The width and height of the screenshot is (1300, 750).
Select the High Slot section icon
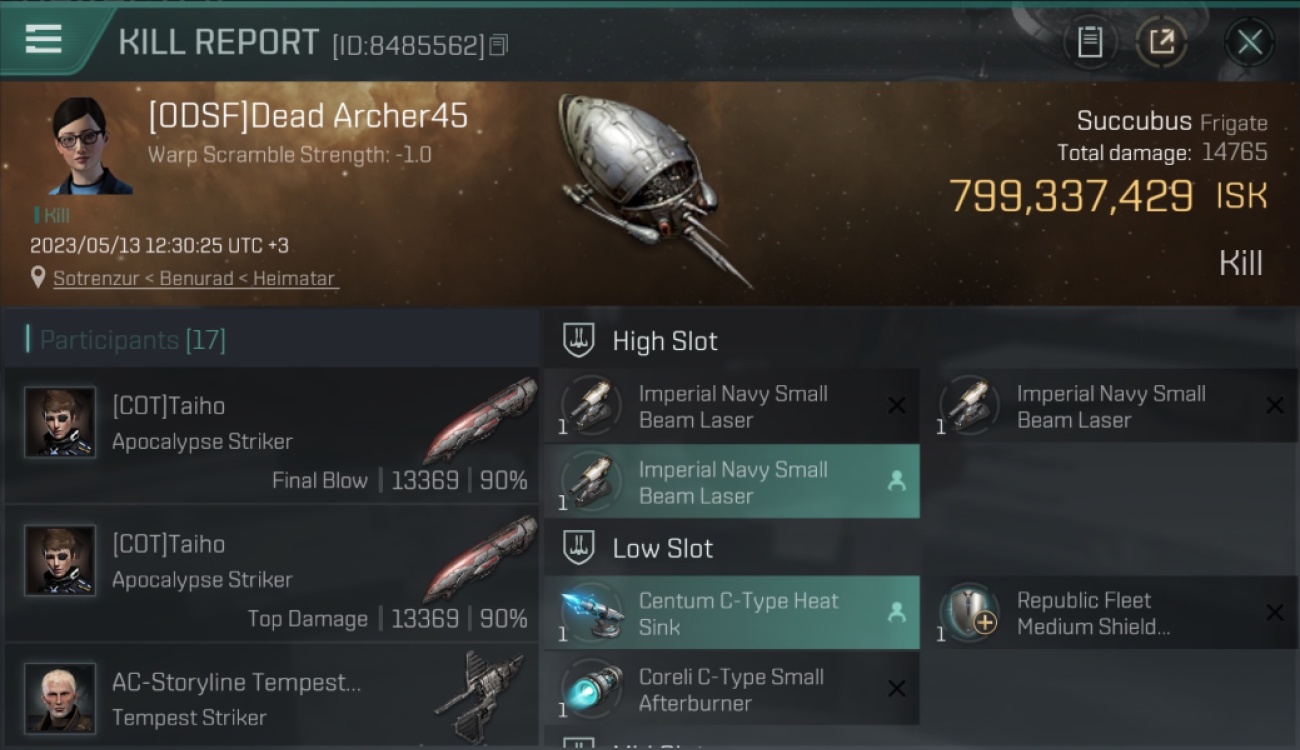(579, 340)
